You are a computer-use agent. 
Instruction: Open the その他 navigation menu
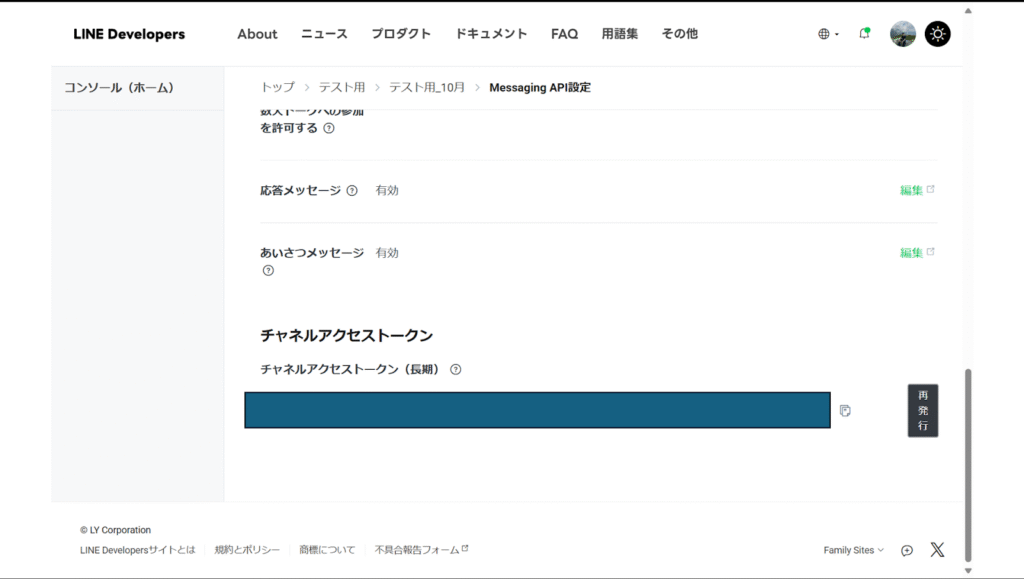(679, 34)
